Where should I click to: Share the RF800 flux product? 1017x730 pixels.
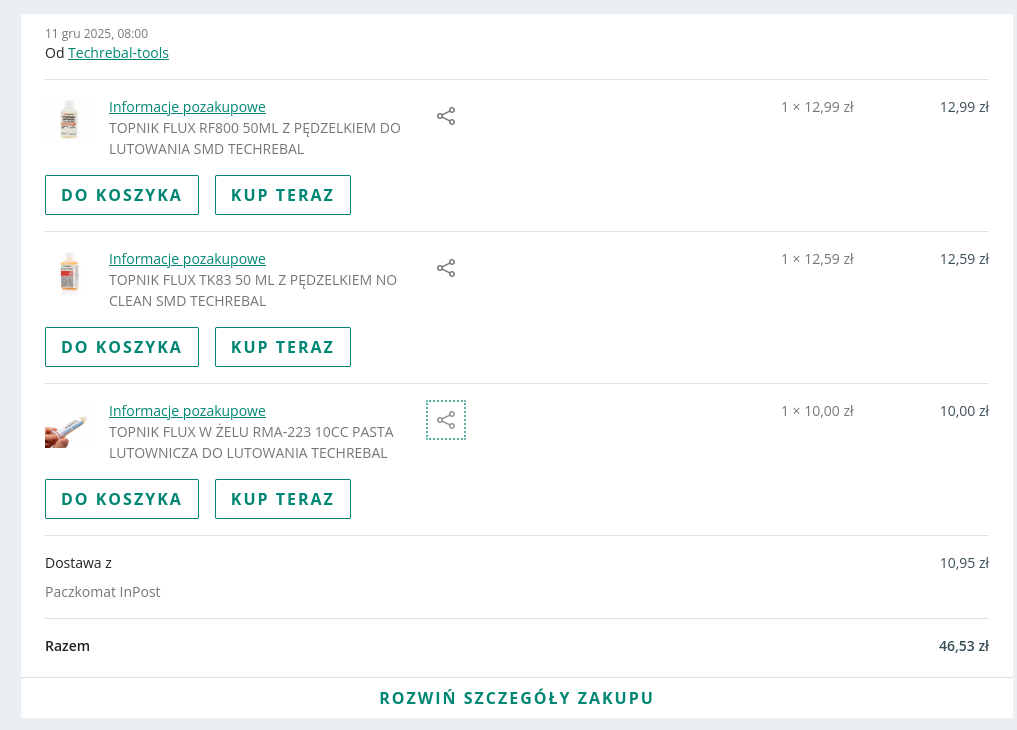point(446,116)
